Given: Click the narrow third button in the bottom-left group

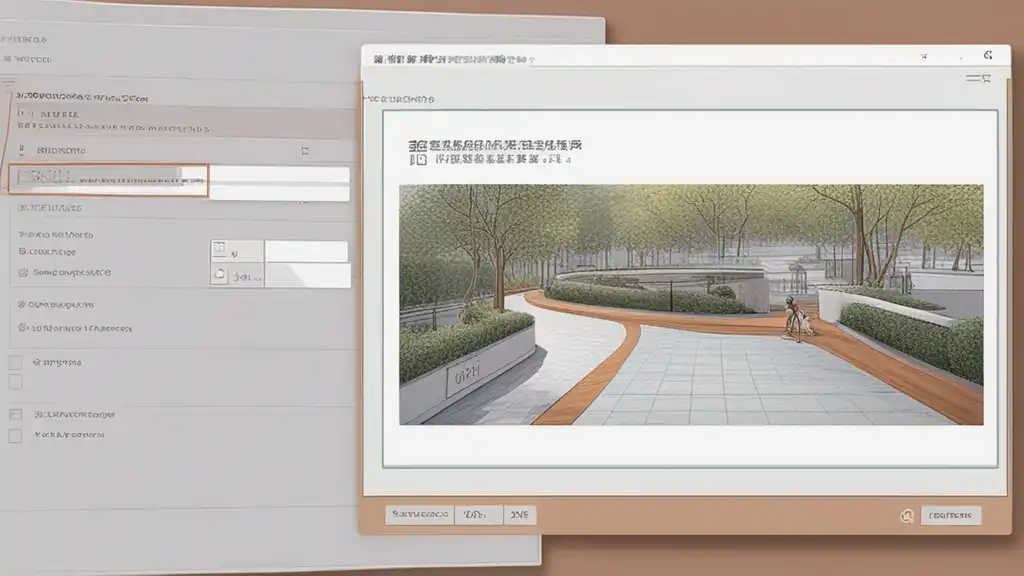Looking at the screenshot, I should tap(520, 515).
